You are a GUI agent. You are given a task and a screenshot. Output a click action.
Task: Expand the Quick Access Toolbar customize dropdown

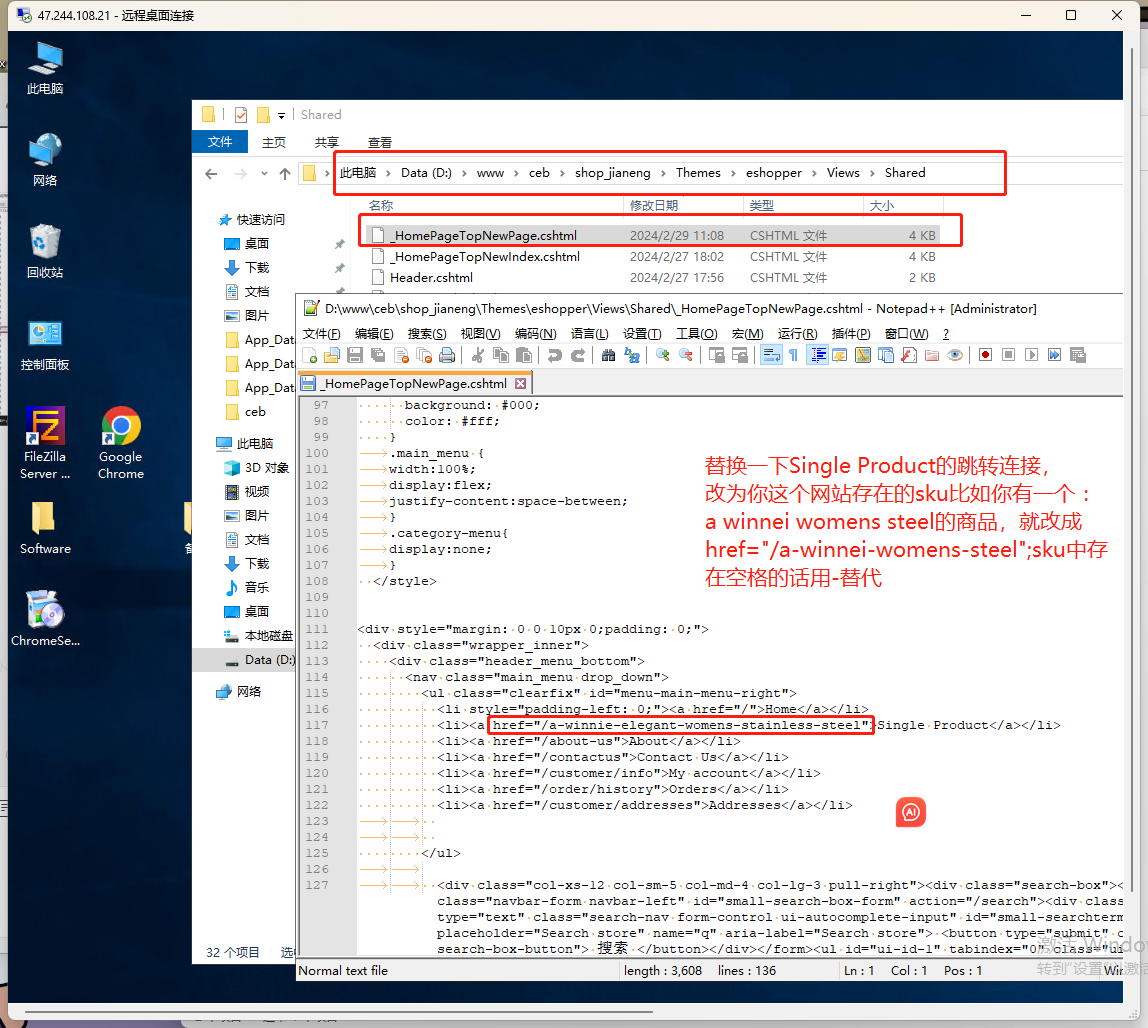point(282,115)
